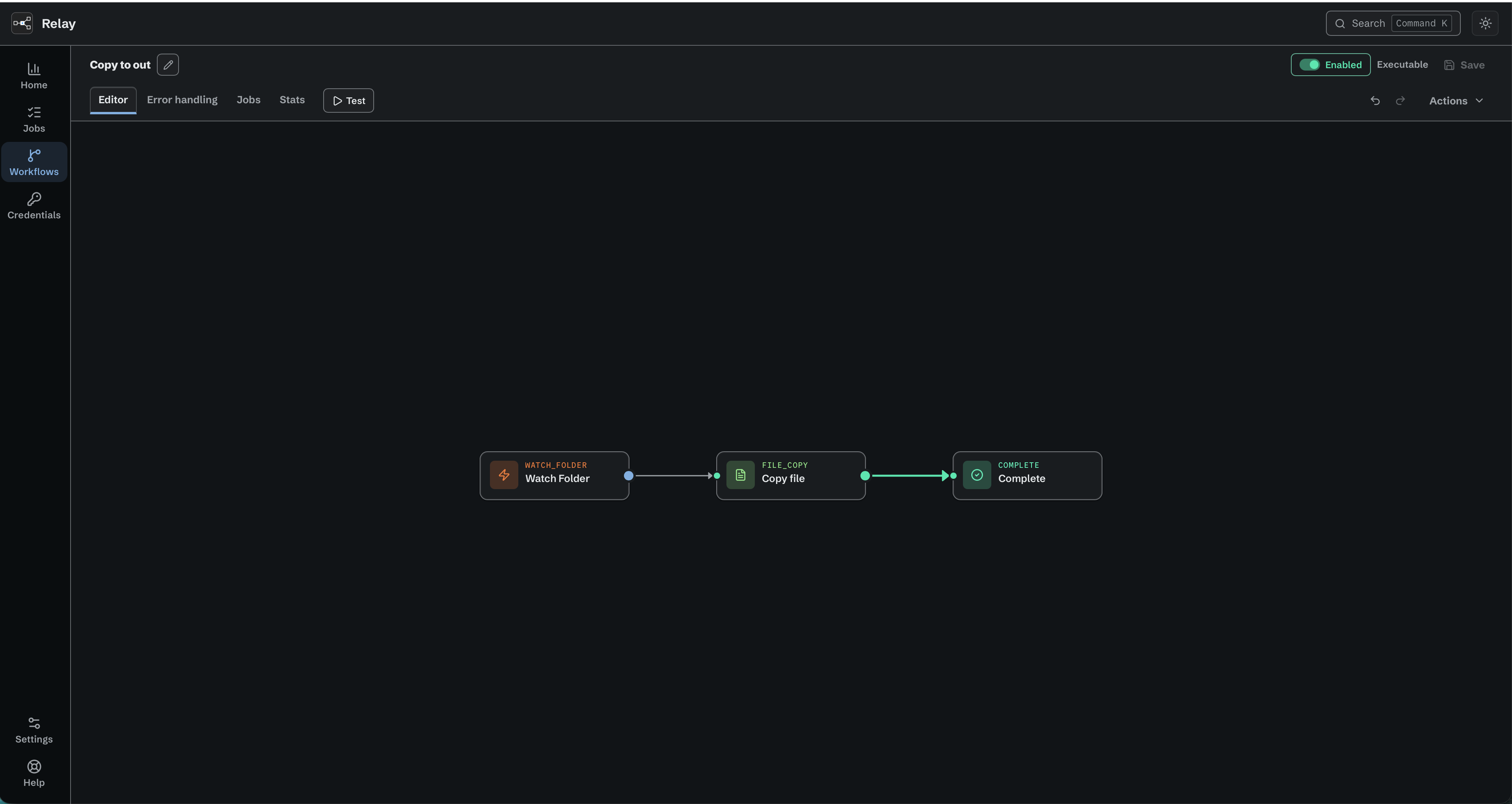Screen dimensions: 1512x804
Task: Switch to the Error handling tab
Action: point(182,100)
